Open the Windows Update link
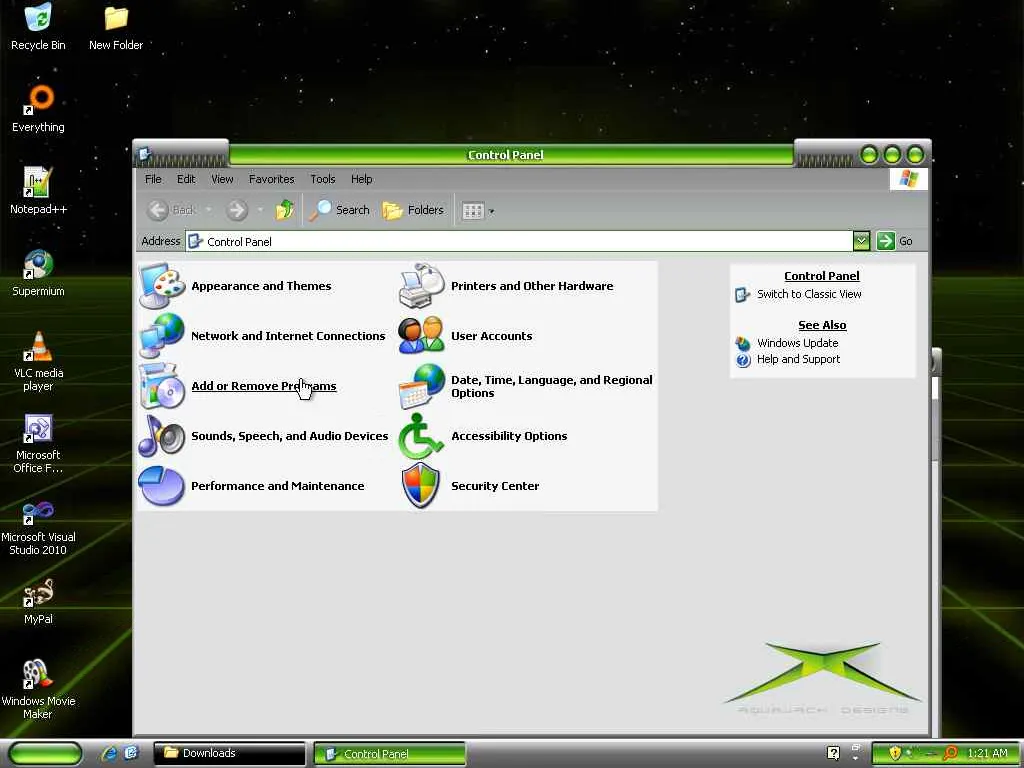This screenshot has width=1024, height=768. [797, 343]
